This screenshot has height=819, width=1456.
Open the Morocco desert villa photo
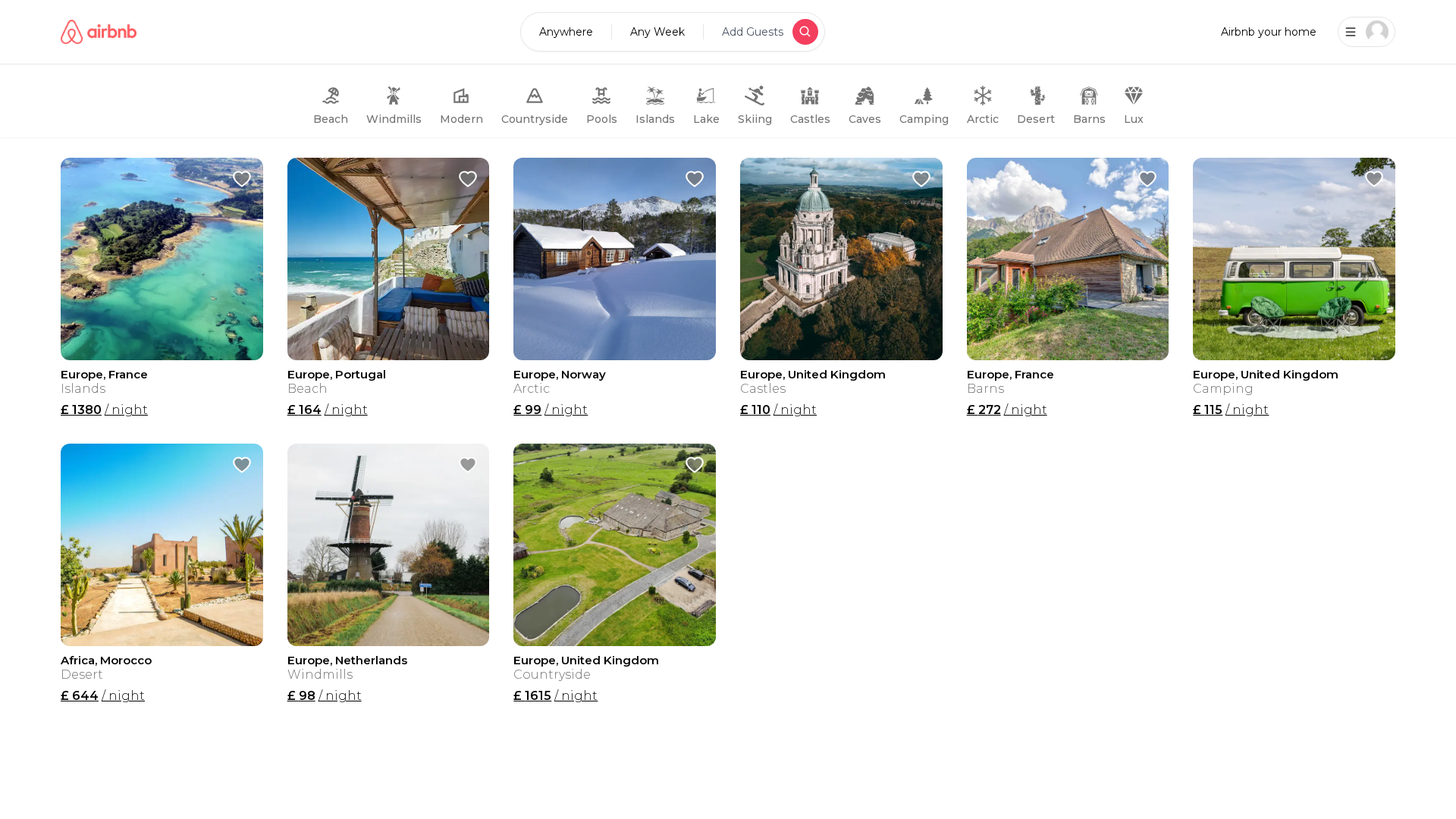pyautogui.click(x=162, y=544)
